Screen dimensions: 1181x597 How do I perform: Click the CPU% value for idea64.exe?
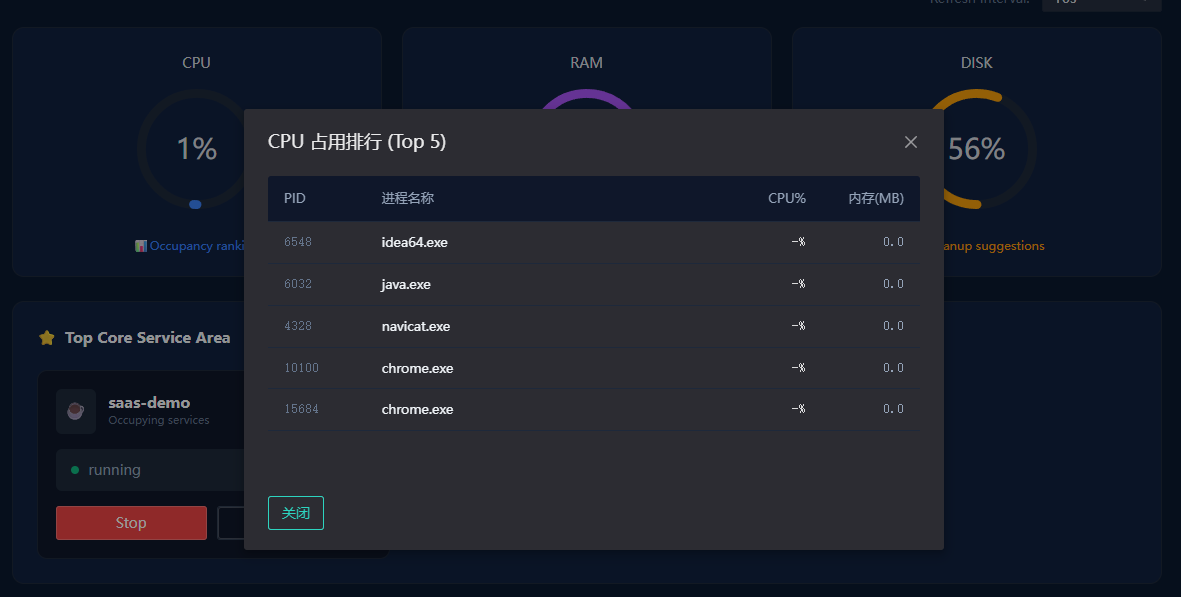tap(798, 242)
